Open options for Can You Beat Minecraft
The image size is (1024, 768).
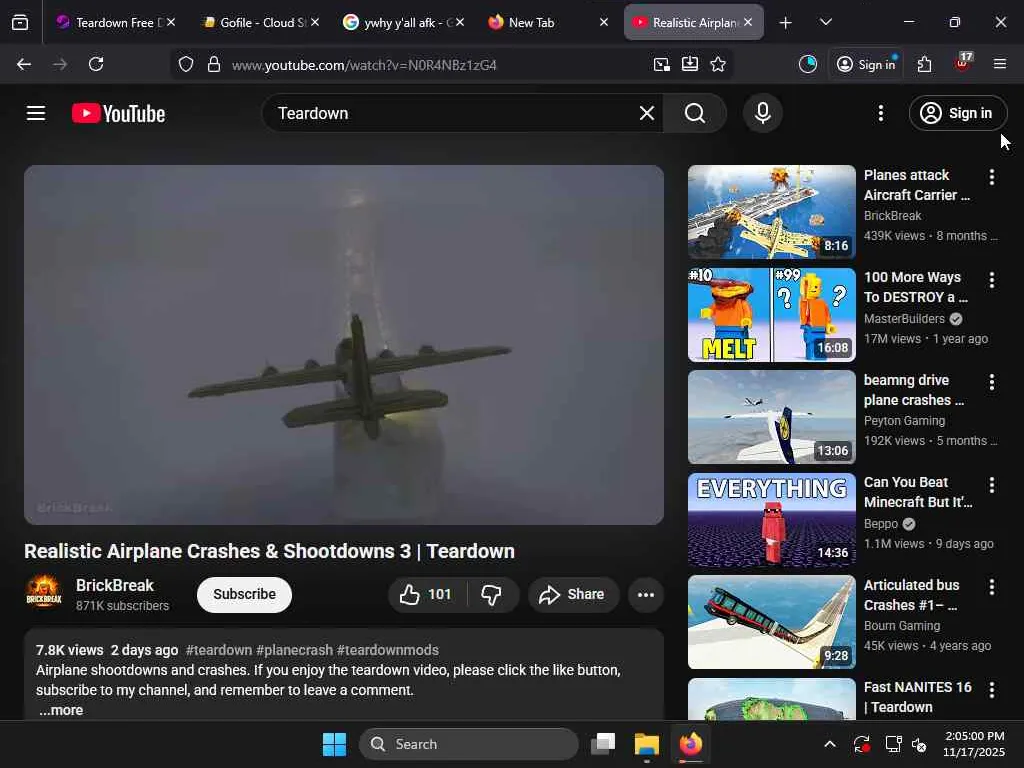991,485
